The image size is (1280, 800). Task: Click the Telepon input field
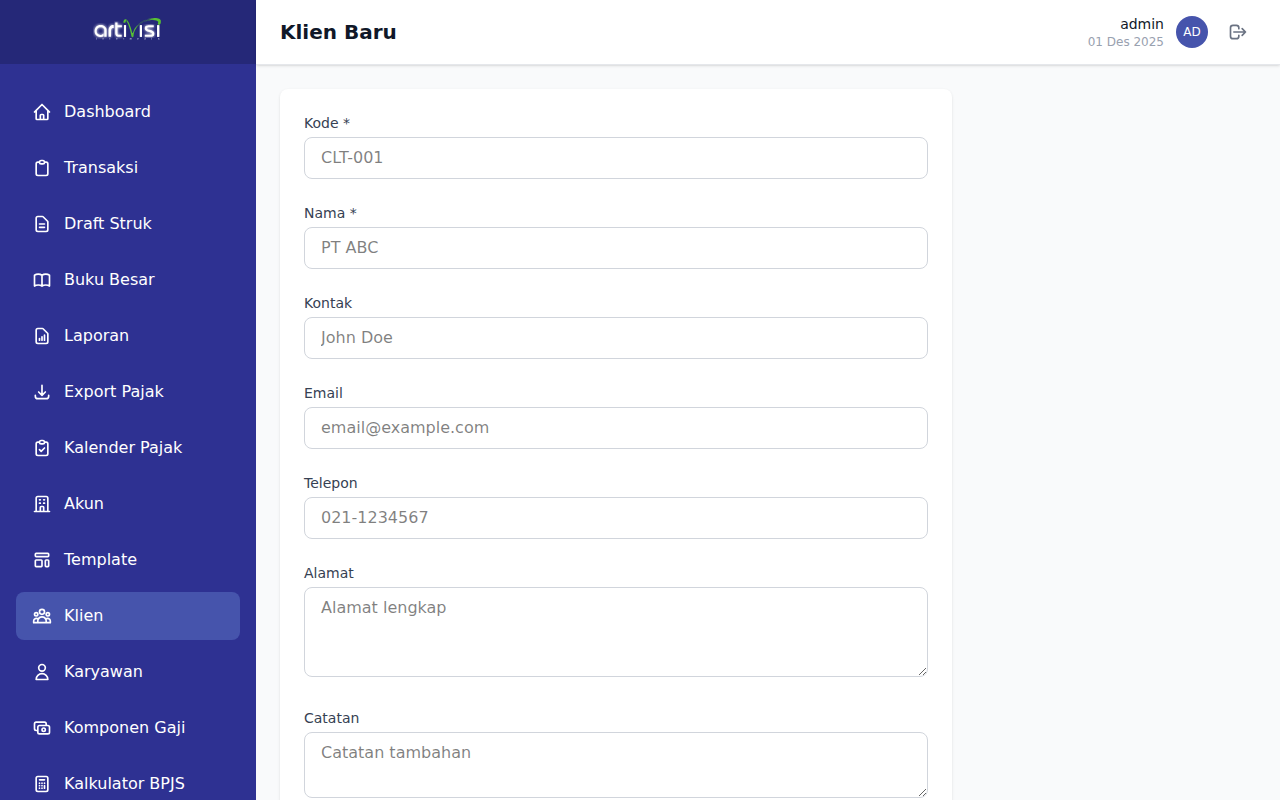pyautogui.click(x=616, y=518)
